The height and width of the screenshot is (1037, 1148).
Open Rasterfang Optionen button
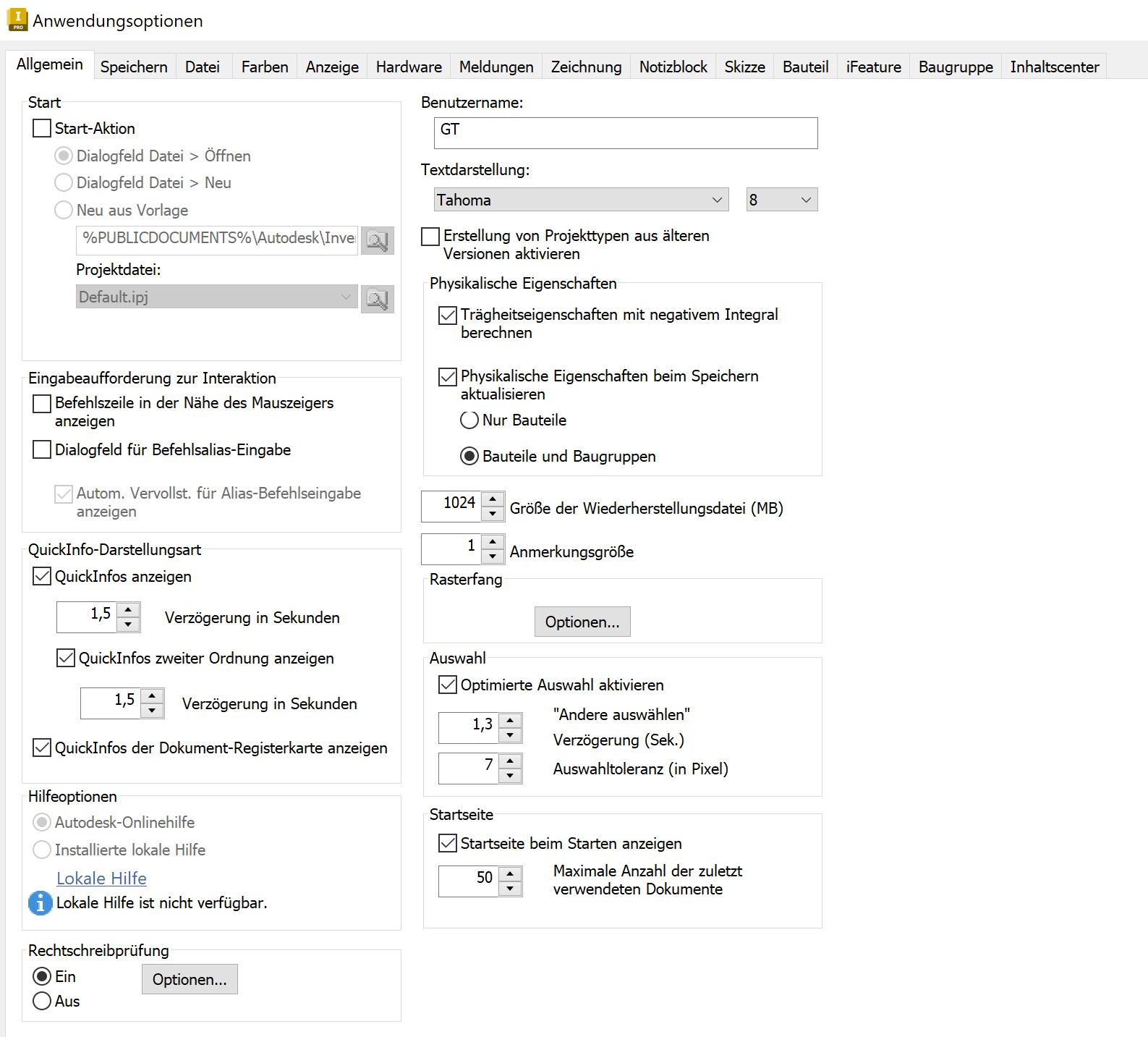click(x=582, y=622)
